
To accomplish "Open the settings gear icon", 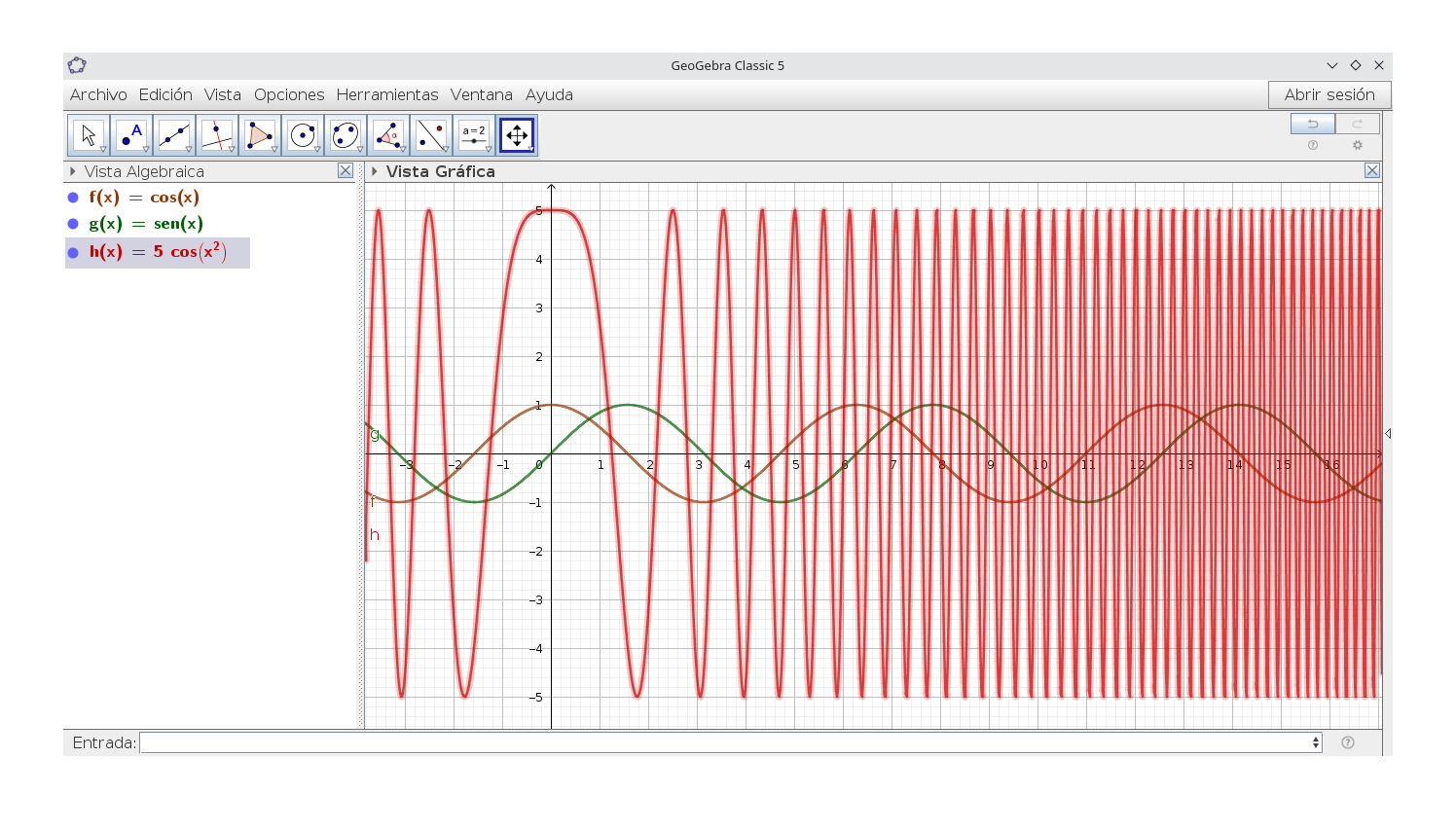I will click(x=1358, y=145).
